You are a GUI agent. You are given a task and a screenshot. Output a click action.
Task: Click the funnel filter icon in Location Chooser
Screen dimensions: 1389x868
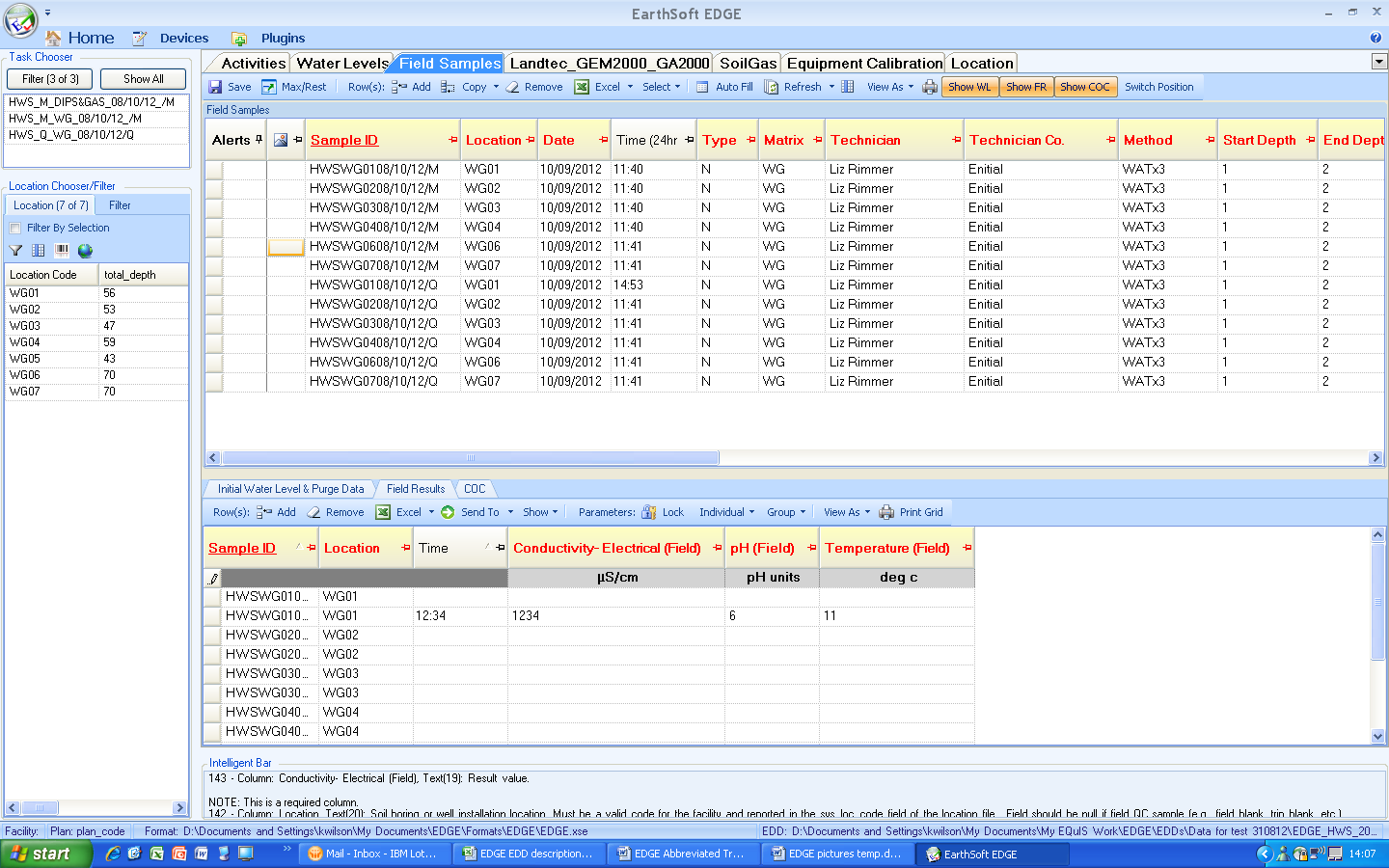coord(15,251)
